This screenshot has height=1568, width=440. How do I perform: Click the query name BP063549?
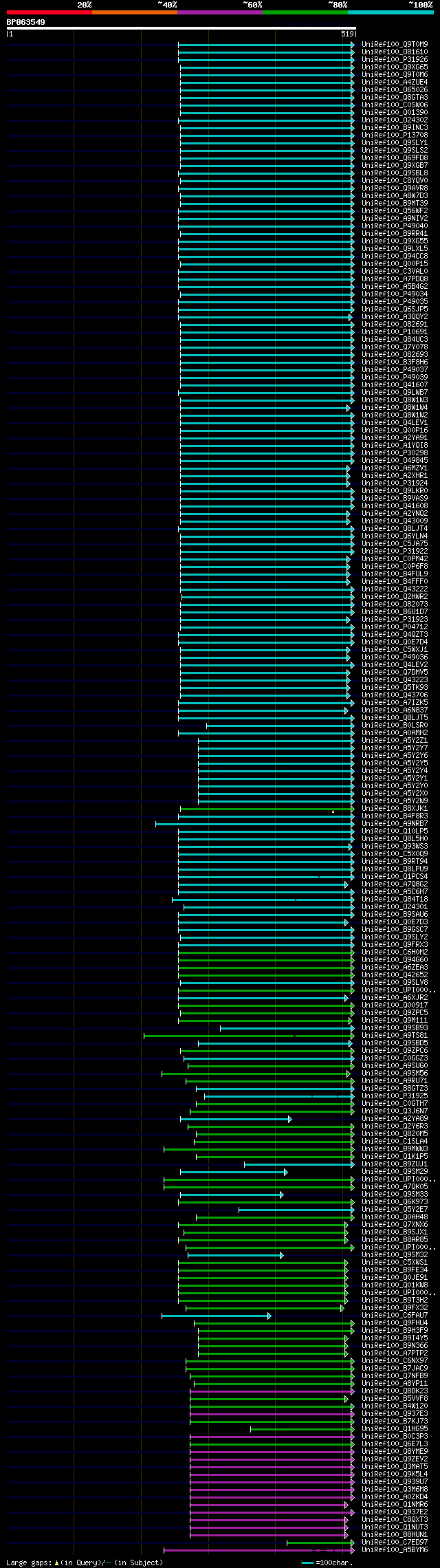tap(26, 22)
